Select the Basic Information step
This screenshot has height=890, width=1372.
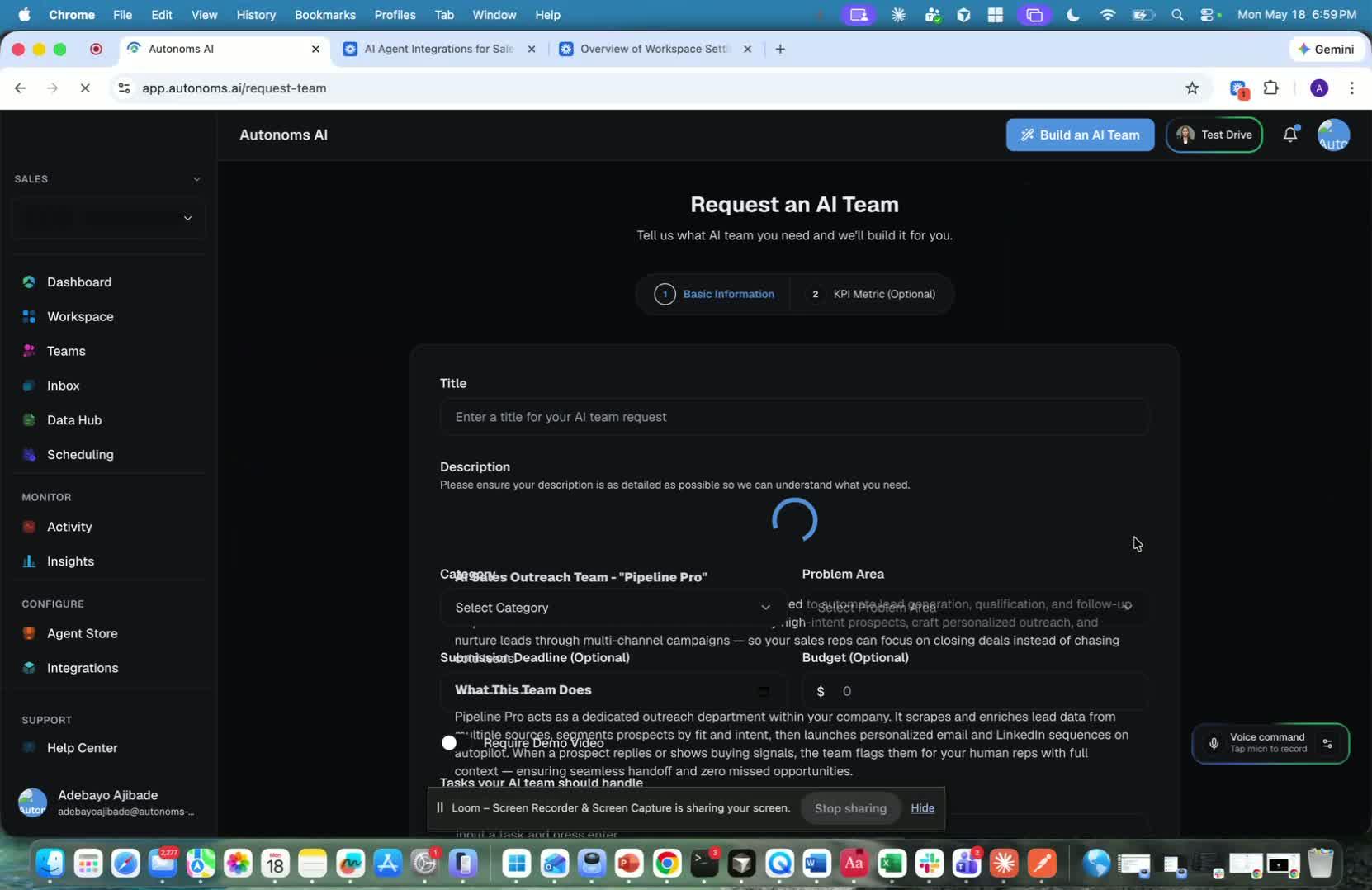715,294
